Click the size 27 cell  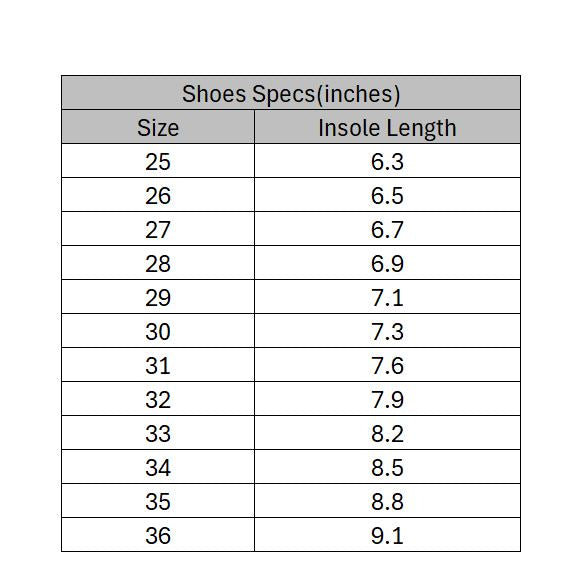[x=158, y=229]
